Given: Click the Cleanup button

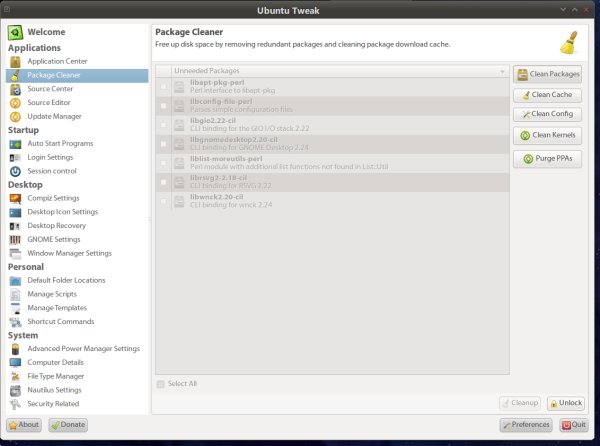Looking at the screenshot, I should pyautogui.click(x=520, y=403).
